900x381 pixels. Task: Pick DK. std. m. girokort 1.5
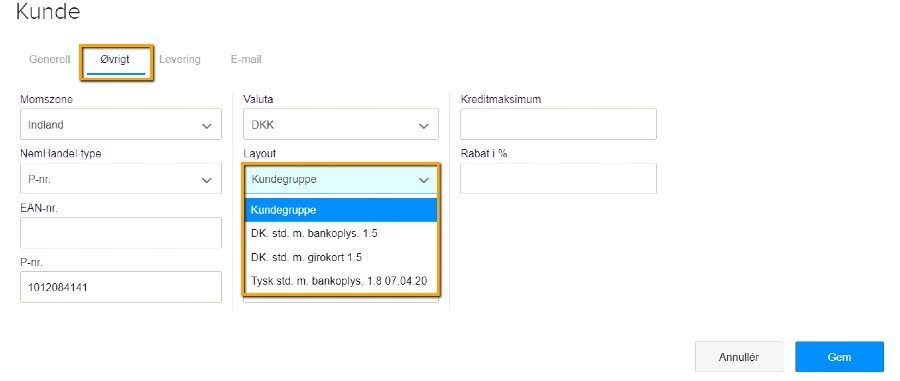click(341, 258)
